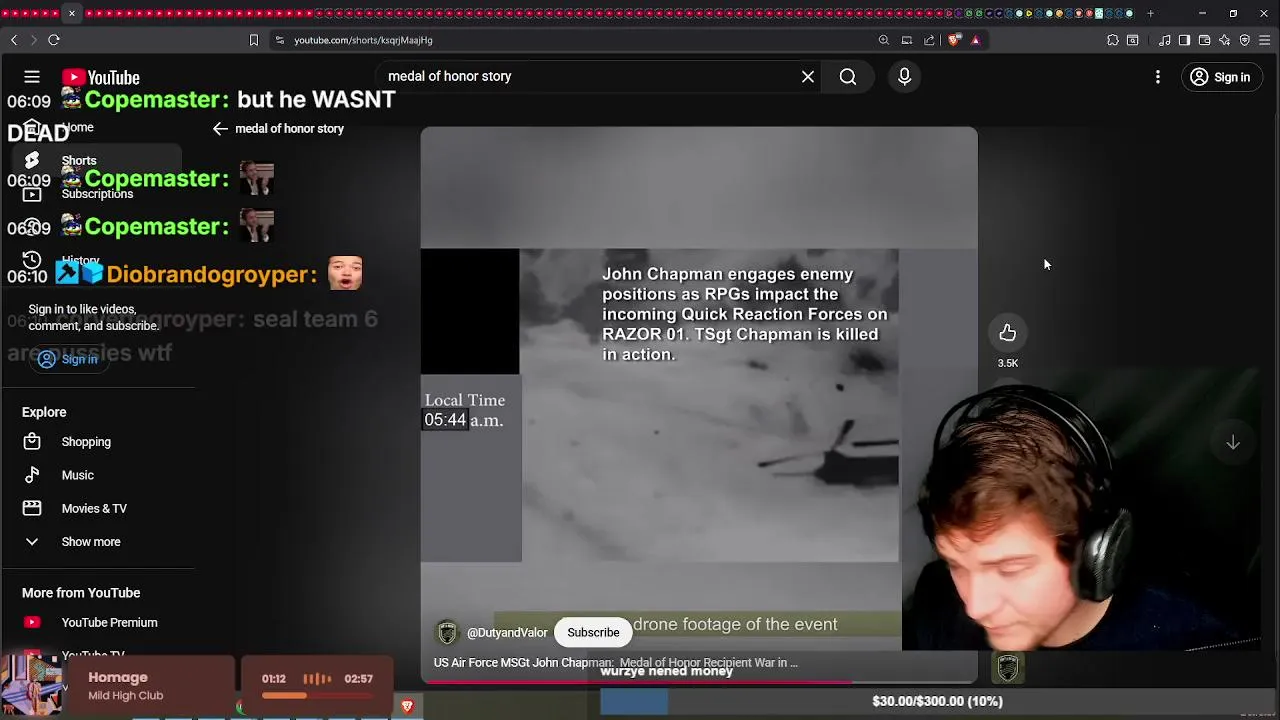
Task: Open Movies & TV in the sidebar
Action: [x=94, y=508]
